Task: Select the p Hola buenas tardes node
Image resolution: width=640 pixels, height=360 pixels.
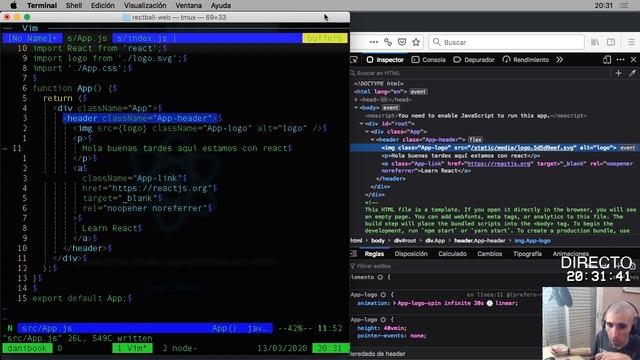Action: [461, 156]
